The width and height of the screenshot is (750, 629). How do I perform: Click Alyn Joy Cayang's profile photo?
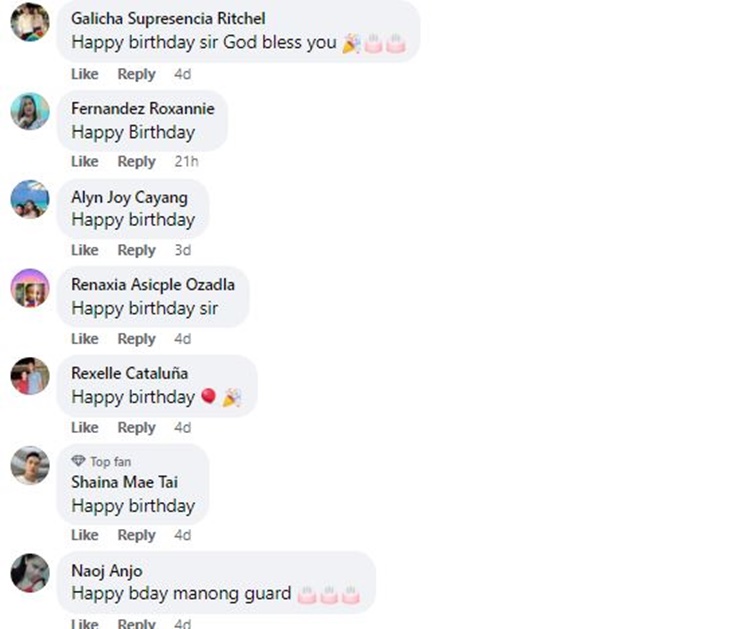[x=30, y=199]
